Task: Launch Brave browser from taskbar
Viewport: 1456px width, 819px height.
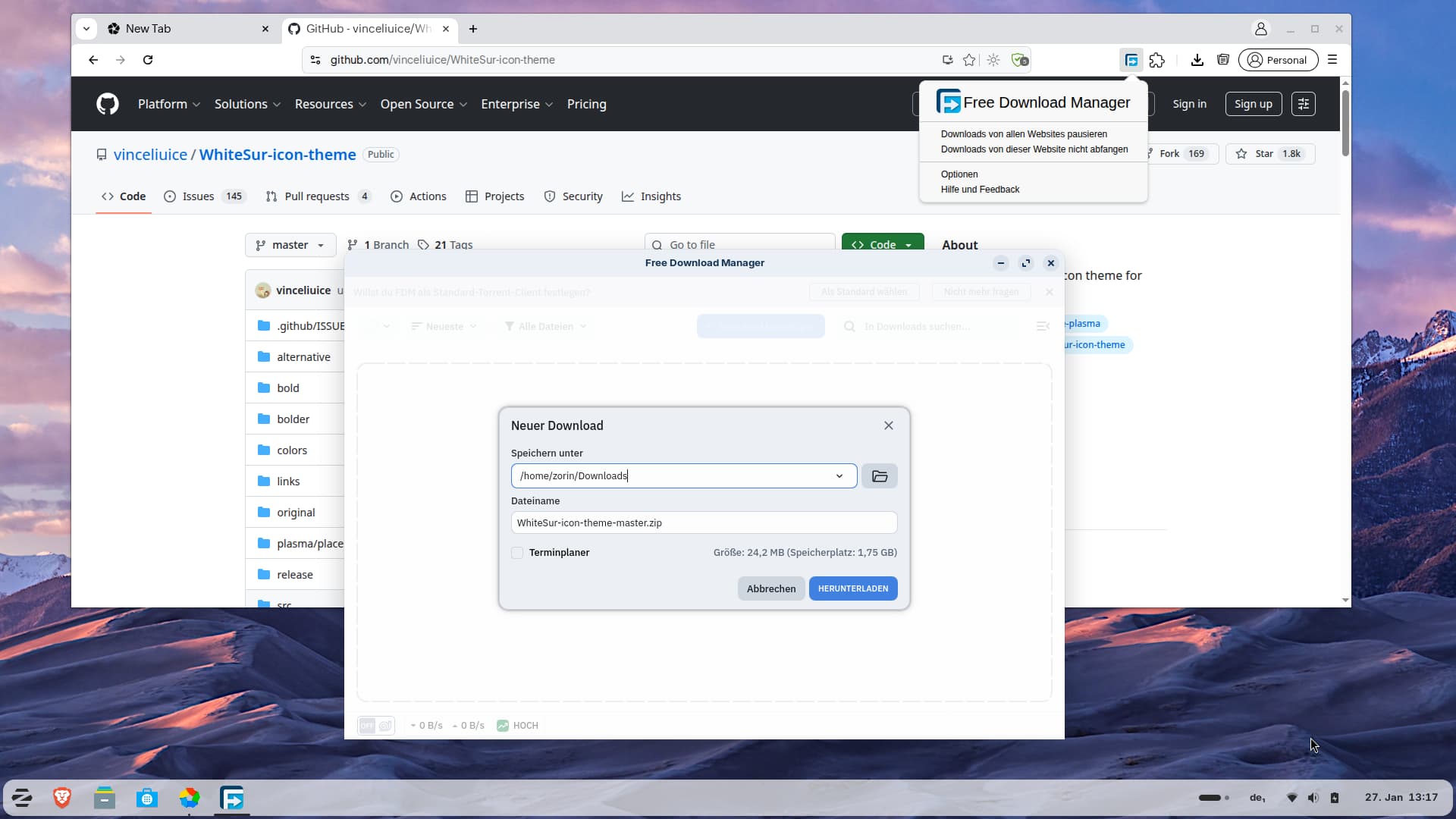Action: [62, 798]
